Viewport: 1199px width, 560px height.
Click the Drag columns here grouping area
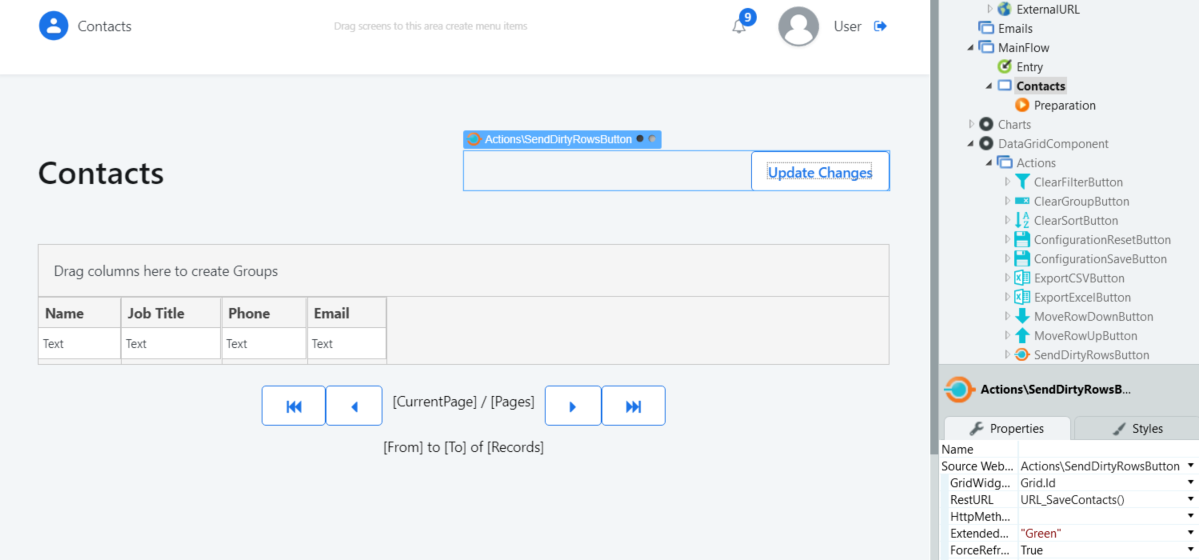(x=463, y=271)
